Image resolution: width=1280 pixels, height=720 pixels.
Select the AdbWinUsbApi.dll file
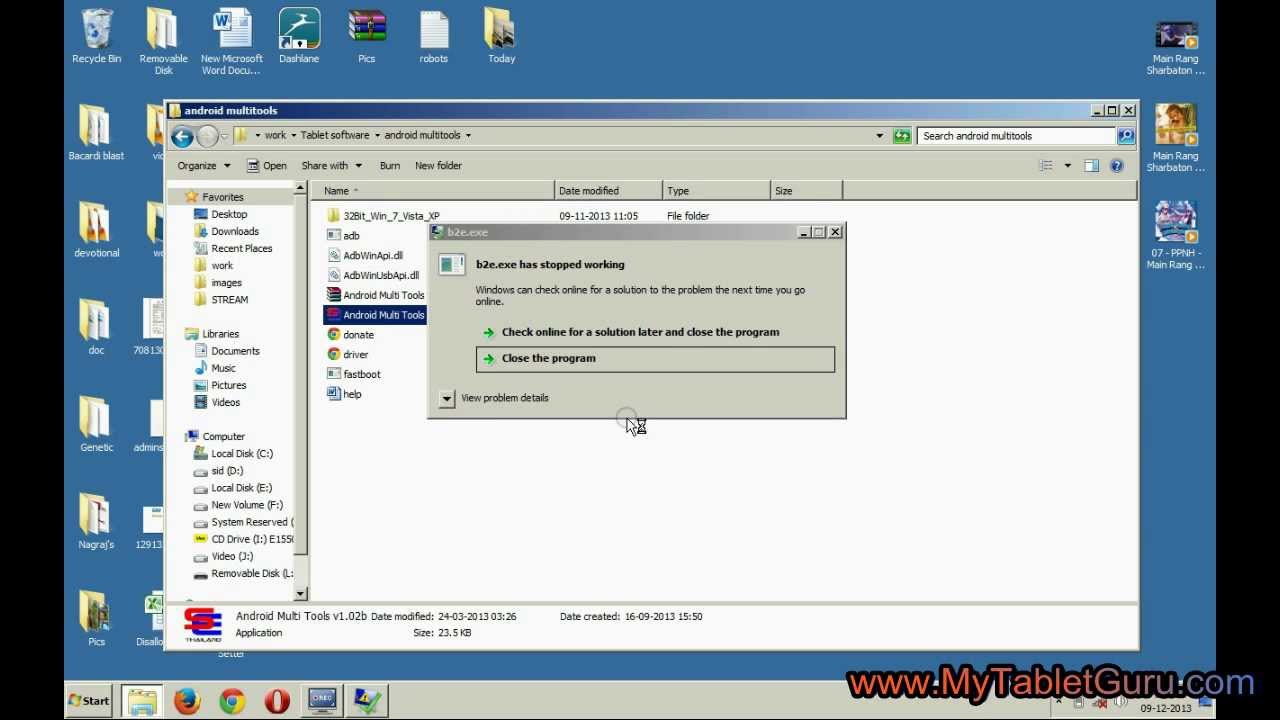click(373, 275)
